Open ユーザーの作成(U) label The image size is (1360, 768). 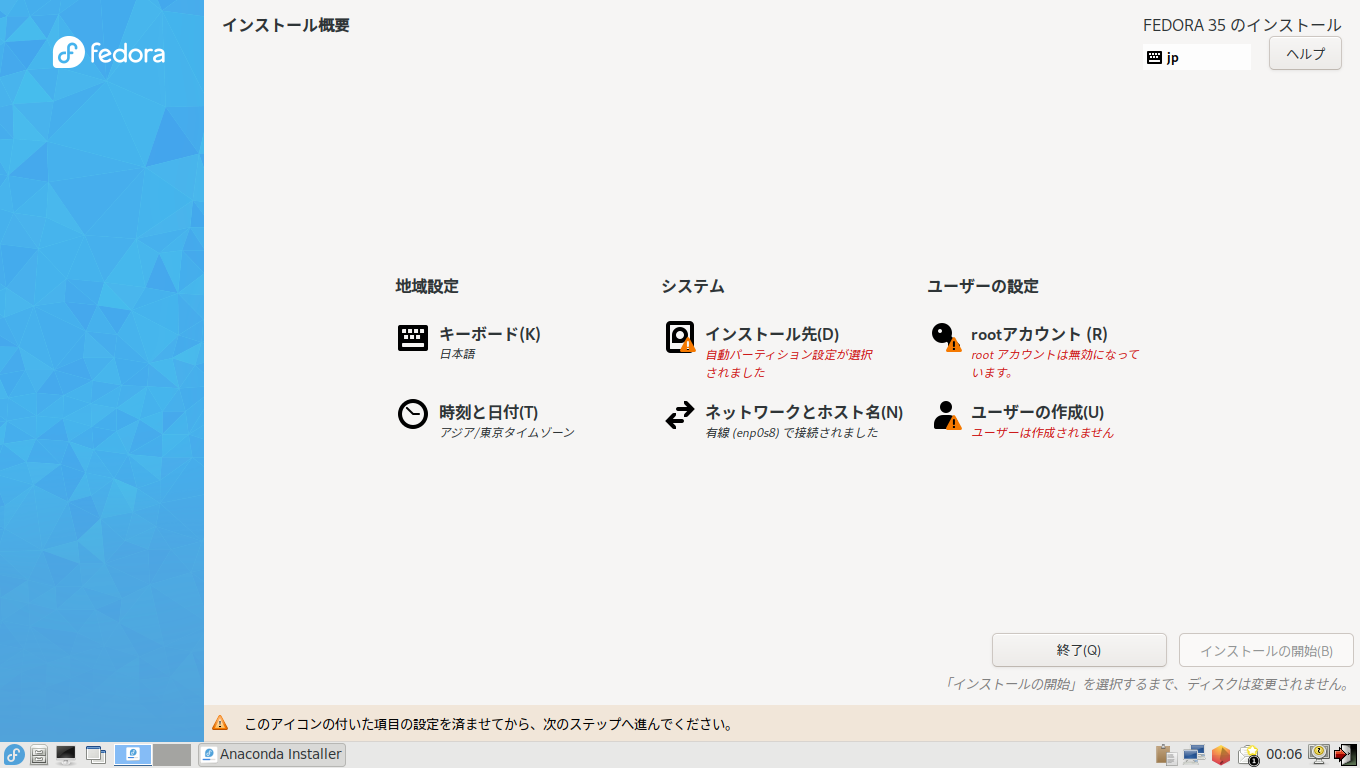1037,412
